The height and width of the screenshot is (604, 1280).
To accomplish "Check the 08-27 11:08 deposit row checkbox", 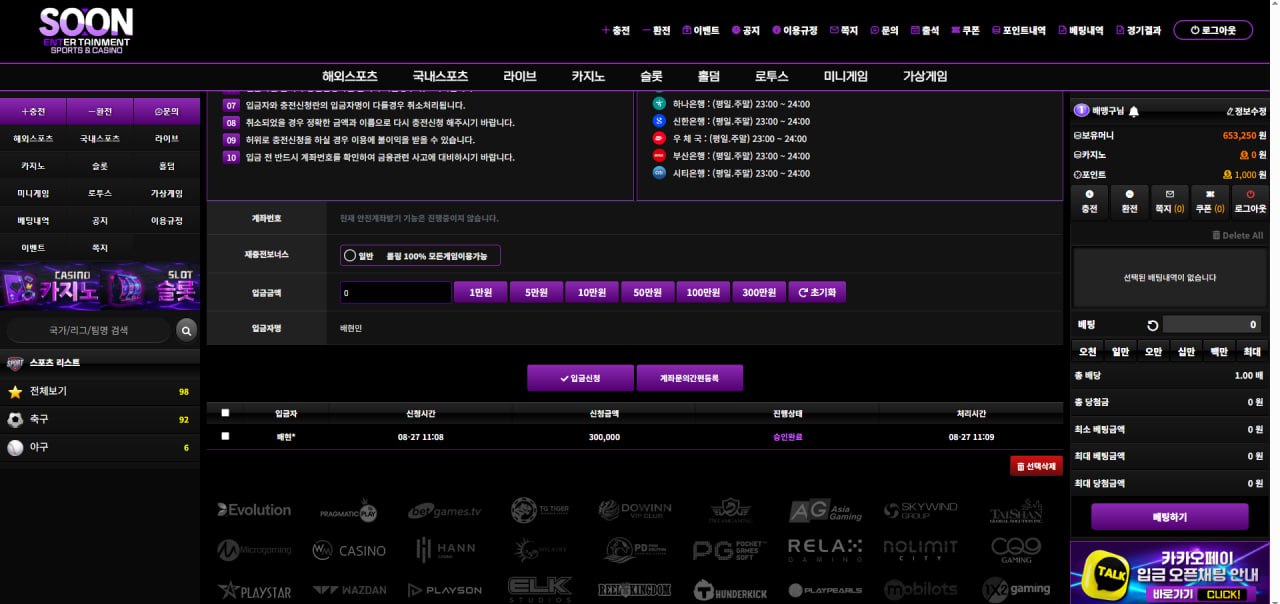I will pos(225,436).
